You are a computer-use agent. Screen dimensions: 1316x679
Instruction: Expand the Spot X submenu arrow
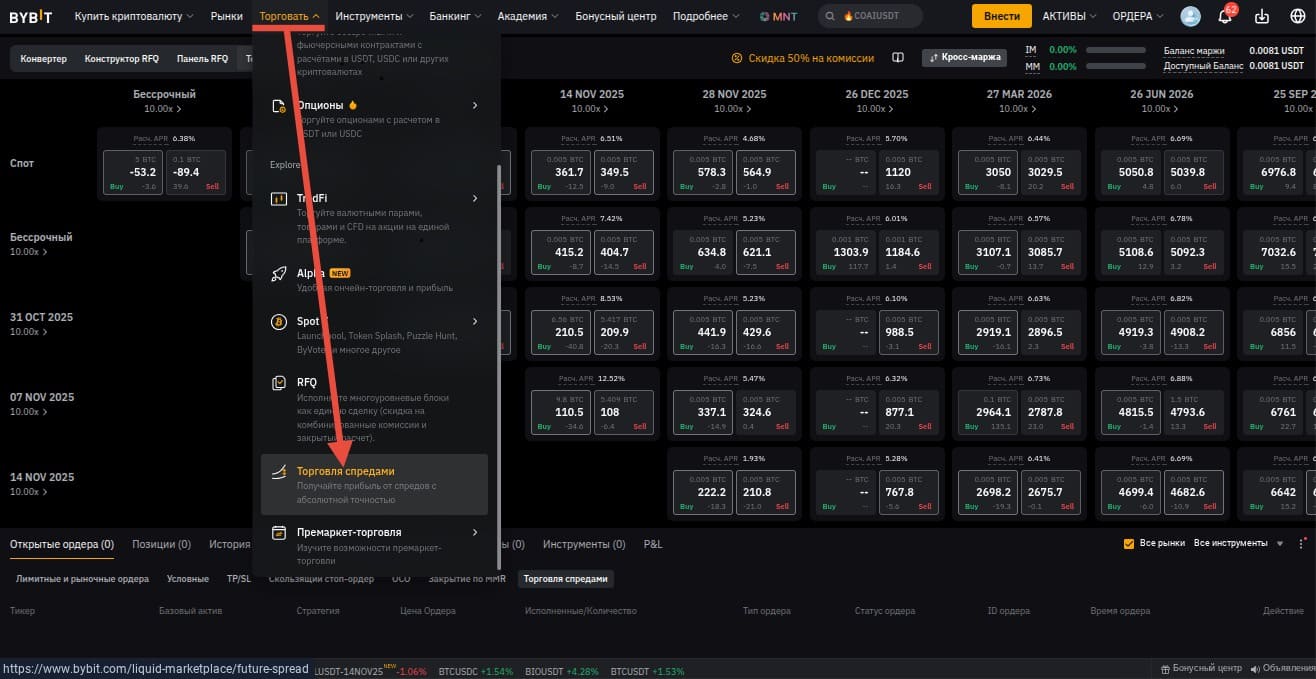pos(475,322)
